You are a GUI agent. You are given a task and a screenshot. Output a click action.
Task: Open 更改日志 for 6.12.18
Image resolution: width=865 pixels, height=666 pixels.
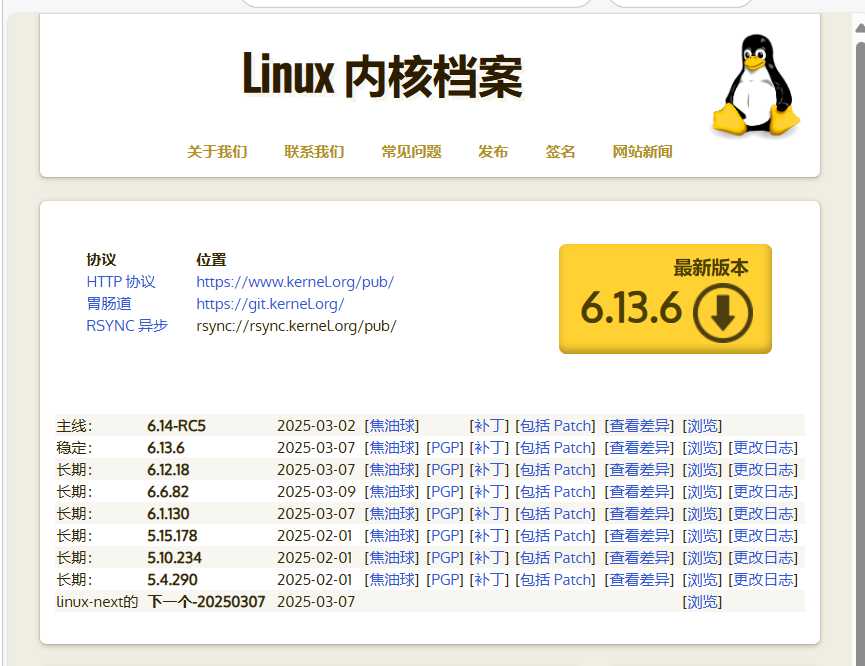click(763, 470)
